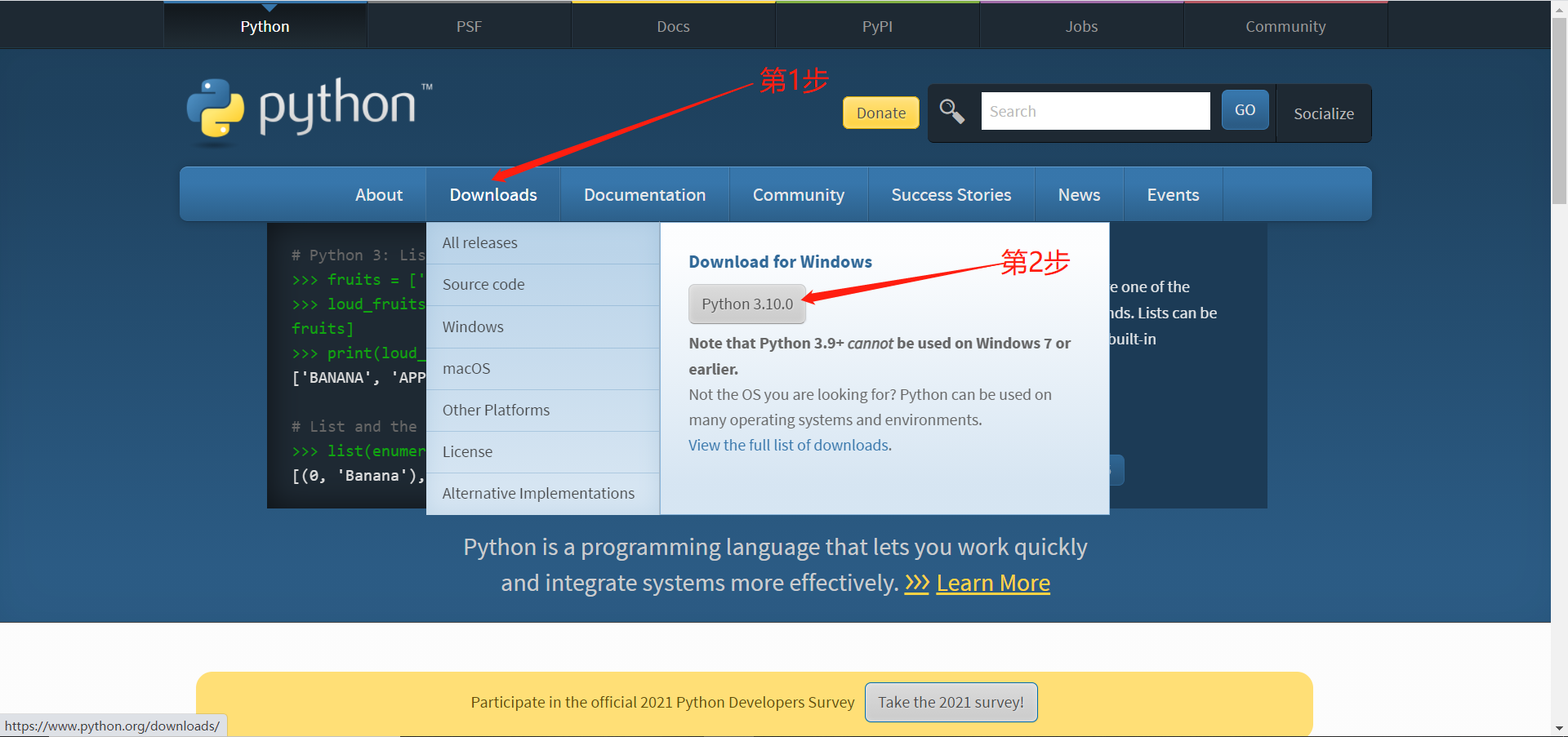Open 'View the full list of downloads'
The image size is (1568, 737).
pyautogui.click(x=789, y=445)
